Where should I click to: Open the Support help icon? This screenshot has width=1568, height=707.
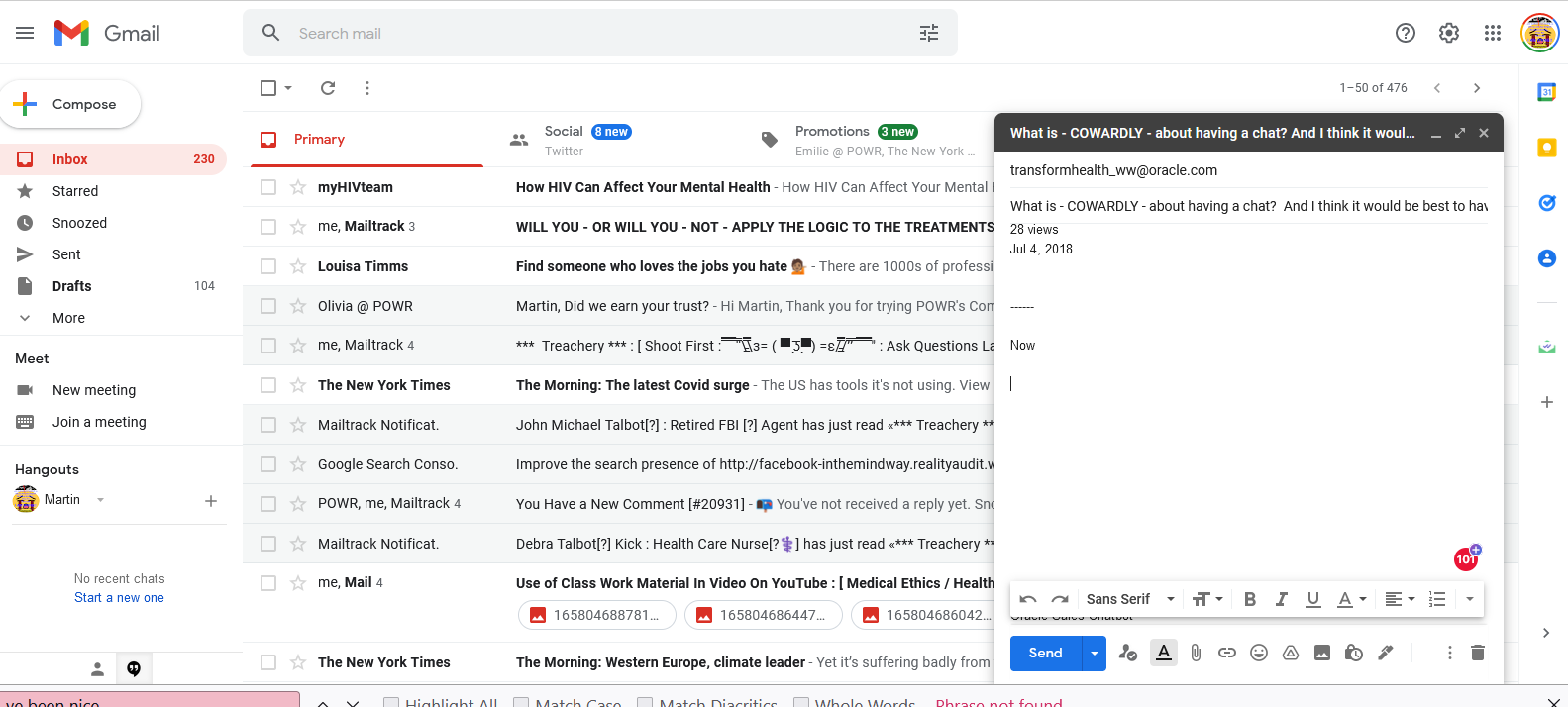(x=1405, y=33)
